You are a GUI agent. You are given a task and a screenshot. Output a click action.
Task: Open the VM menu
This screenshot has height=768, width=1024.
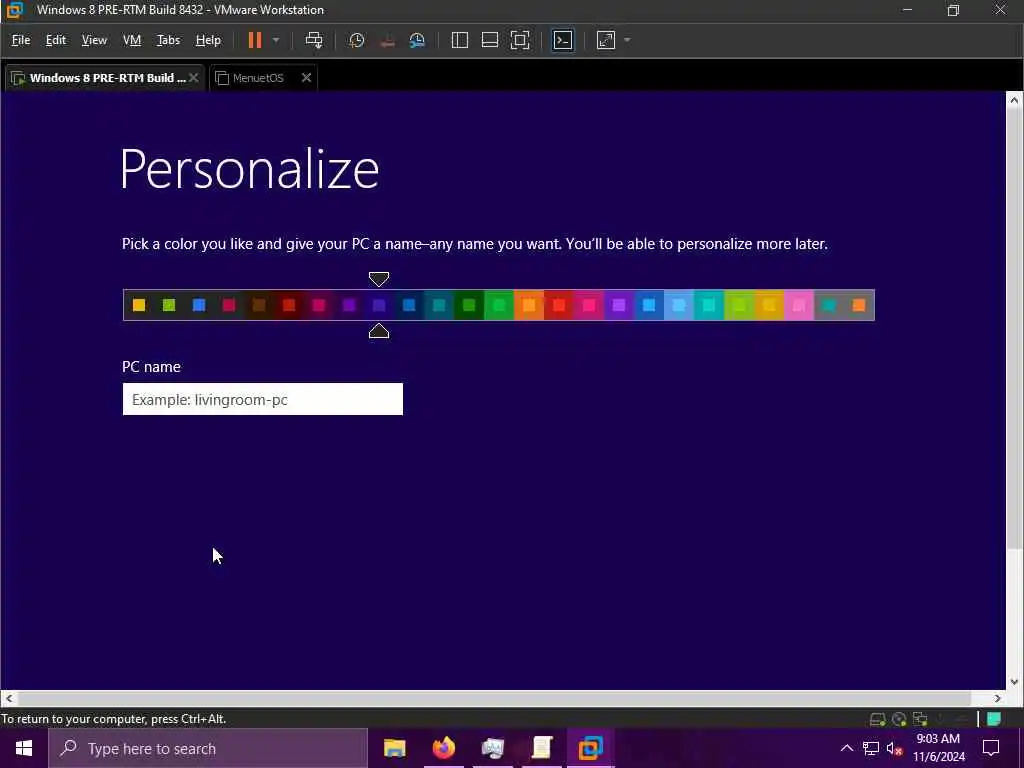coord(132,40)
